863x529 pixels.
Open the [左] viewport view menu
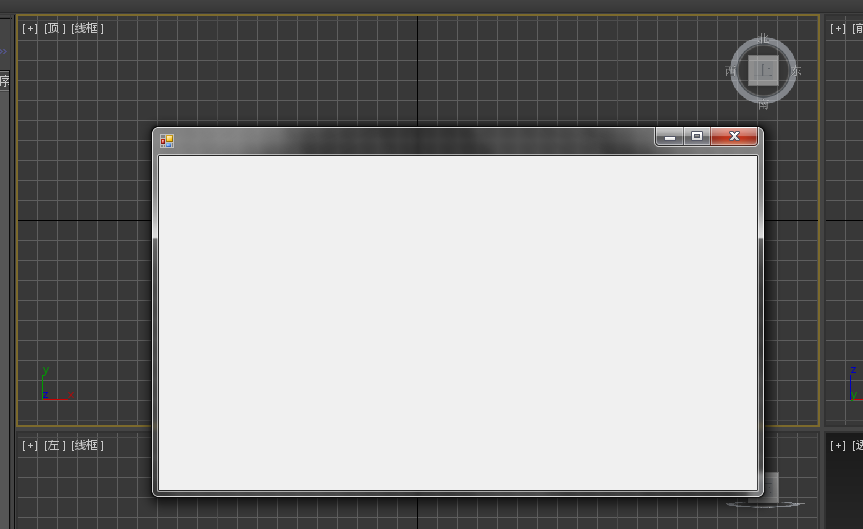(54, 445)
